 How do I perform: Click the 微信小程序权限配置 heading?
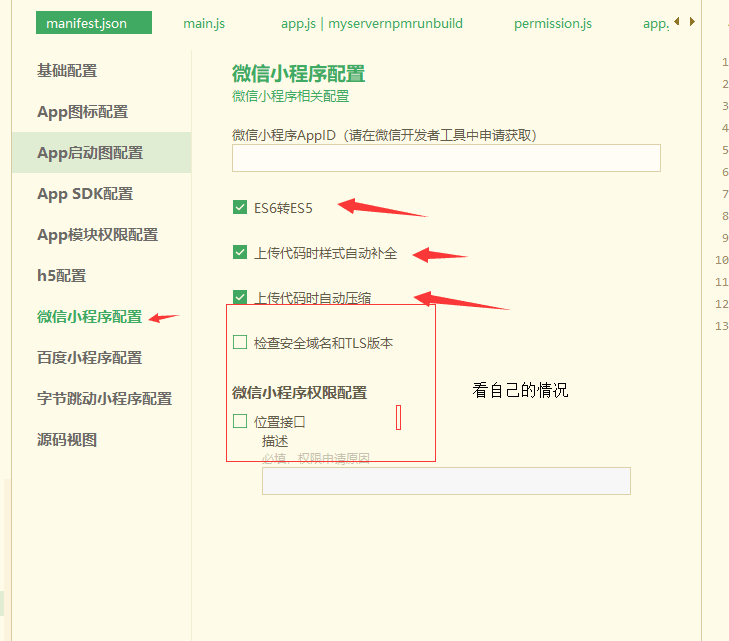click(x=299, y=393)
